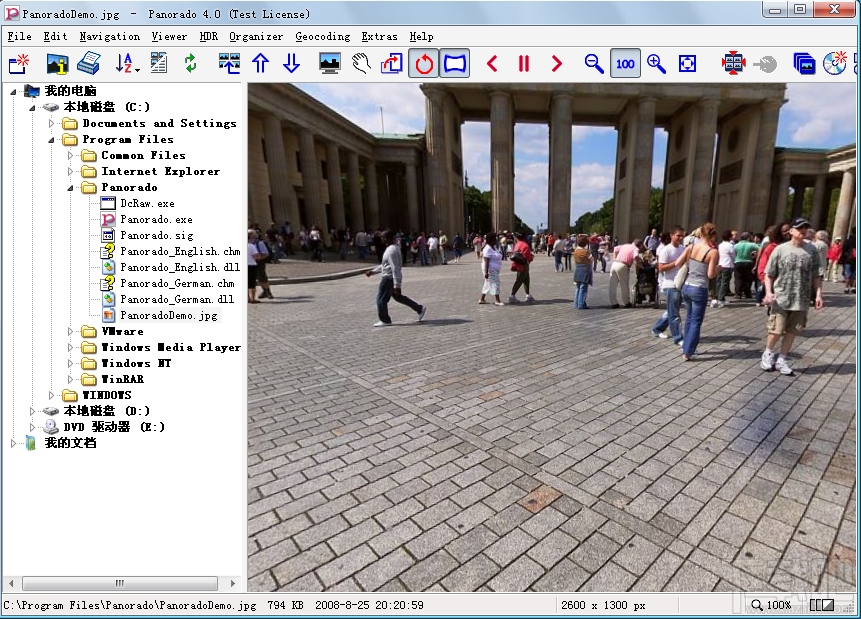Expand the WinRAR folder arrow
This screenshot has width=861, height=619.
[70, 379]
